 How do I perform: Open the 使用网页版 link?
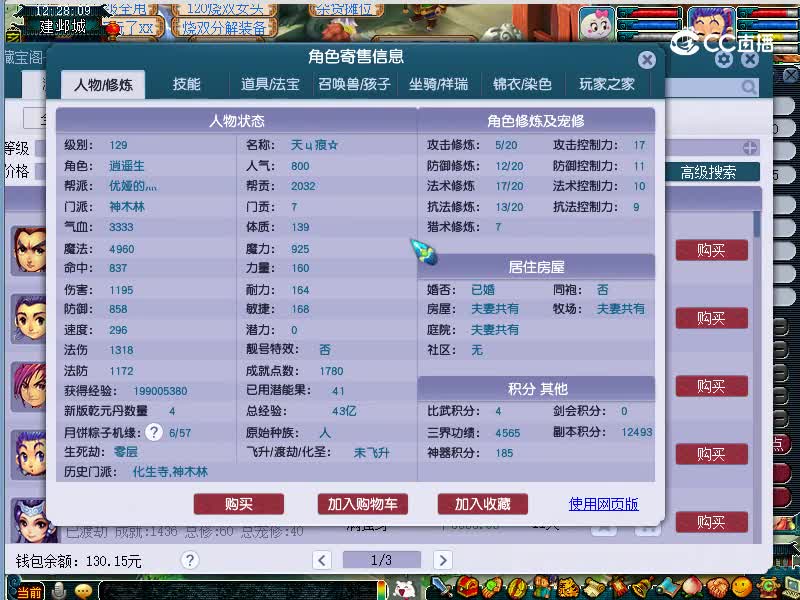point(604,504)
